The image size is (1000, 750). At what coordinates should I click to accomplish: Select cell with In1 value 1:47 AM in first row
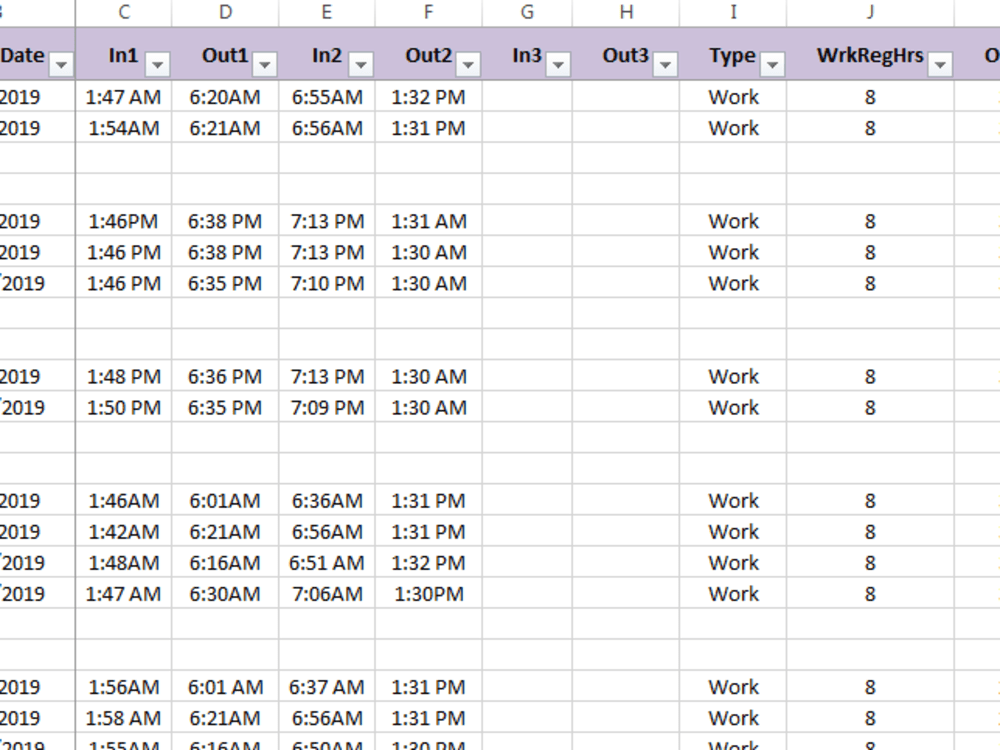point(124,97)
